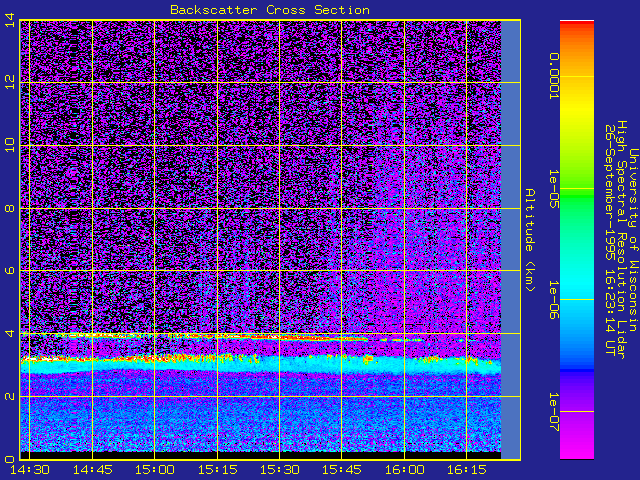Select the 14:30 time axis label
640x480 pixels.
pos(30,470)
